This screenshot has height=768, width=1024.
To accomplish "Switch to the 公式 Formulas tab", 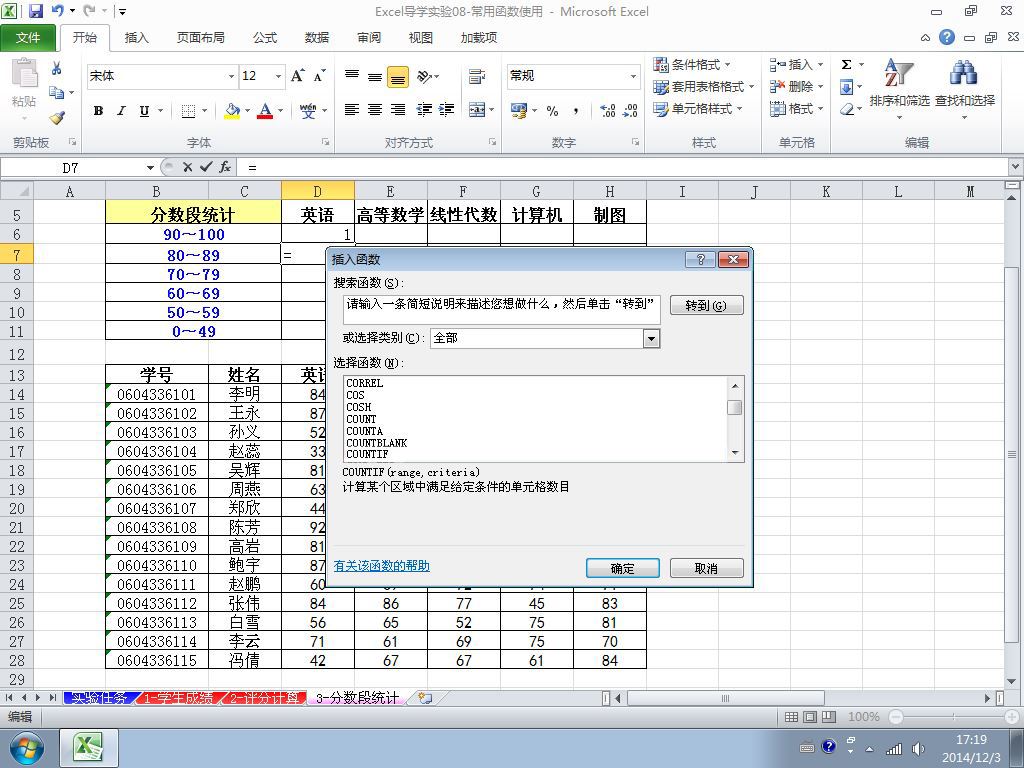I will 265,38.
